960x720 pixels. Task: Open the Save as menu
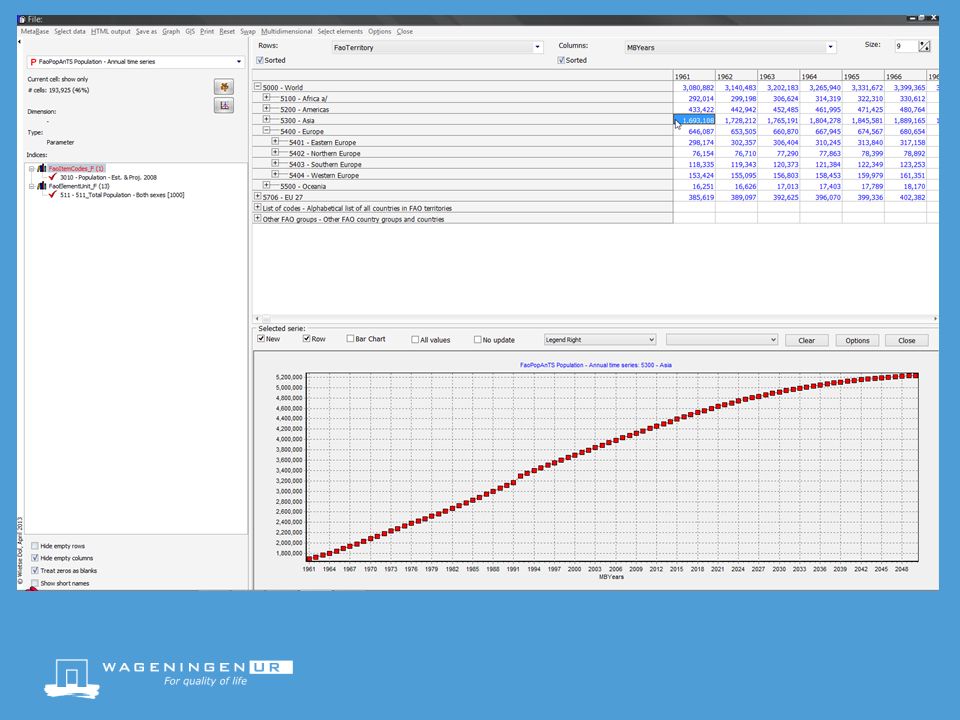click(146, 31)
